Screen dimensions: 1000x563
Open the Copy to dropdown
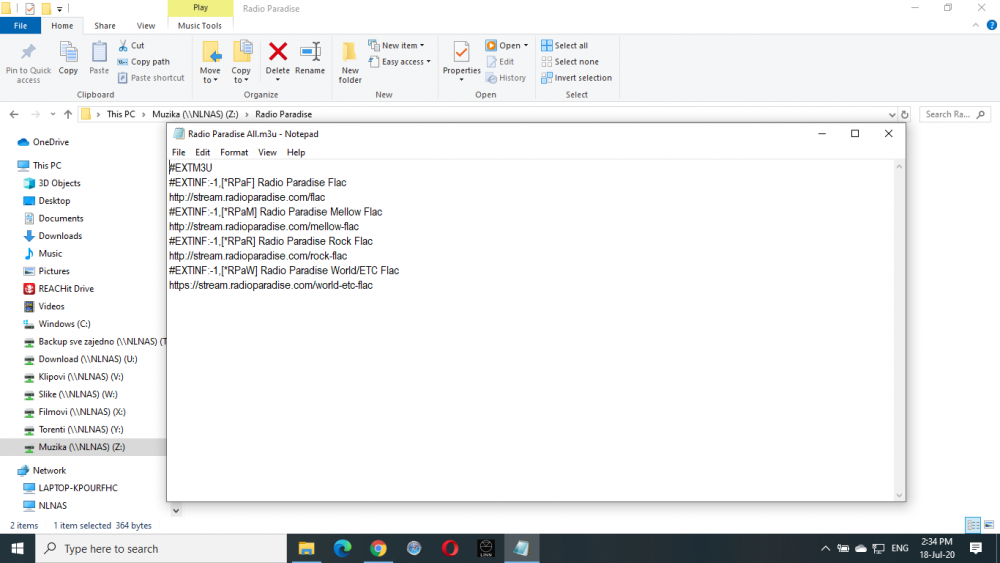tap(241, 62)
